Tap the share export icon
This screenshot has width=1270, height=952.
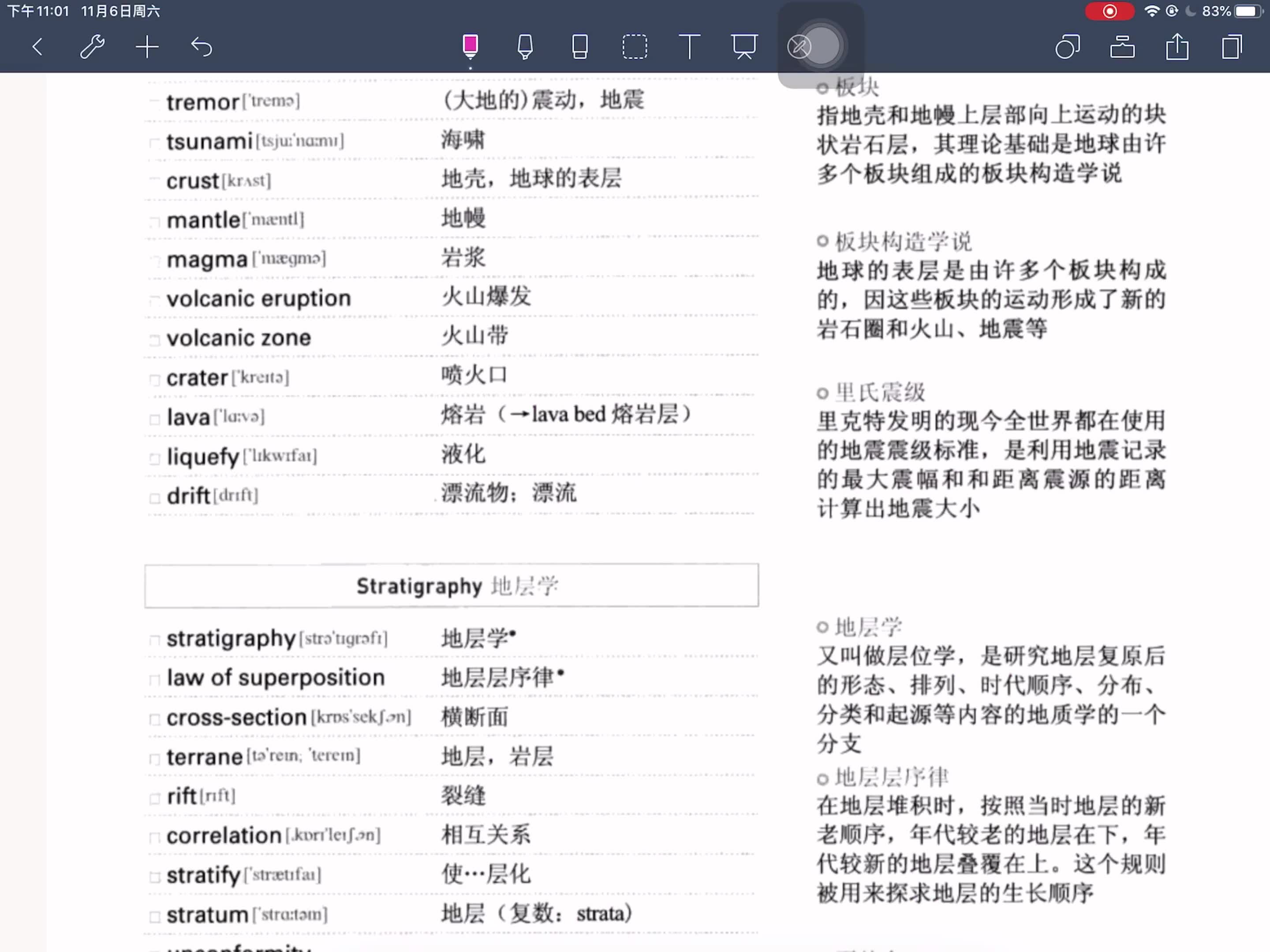1177,46
